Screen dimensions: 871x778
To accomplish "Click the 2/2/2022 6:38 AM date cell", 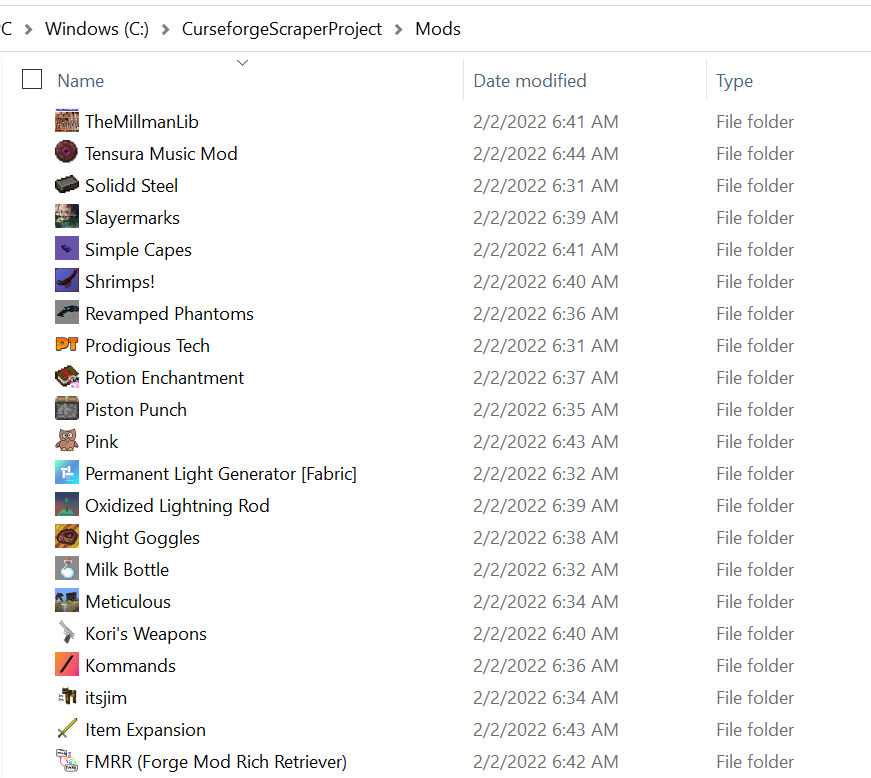I will pos(545,538).
